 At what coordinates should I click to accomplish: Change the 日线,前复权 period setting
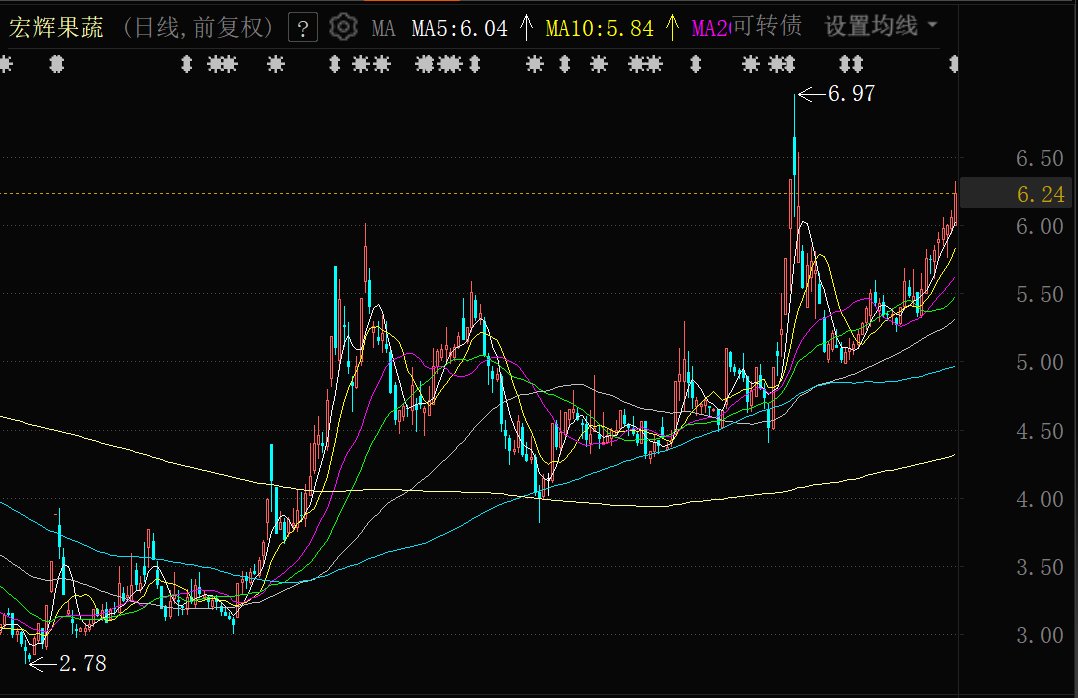pyautogui.click(x=198, y=27)
